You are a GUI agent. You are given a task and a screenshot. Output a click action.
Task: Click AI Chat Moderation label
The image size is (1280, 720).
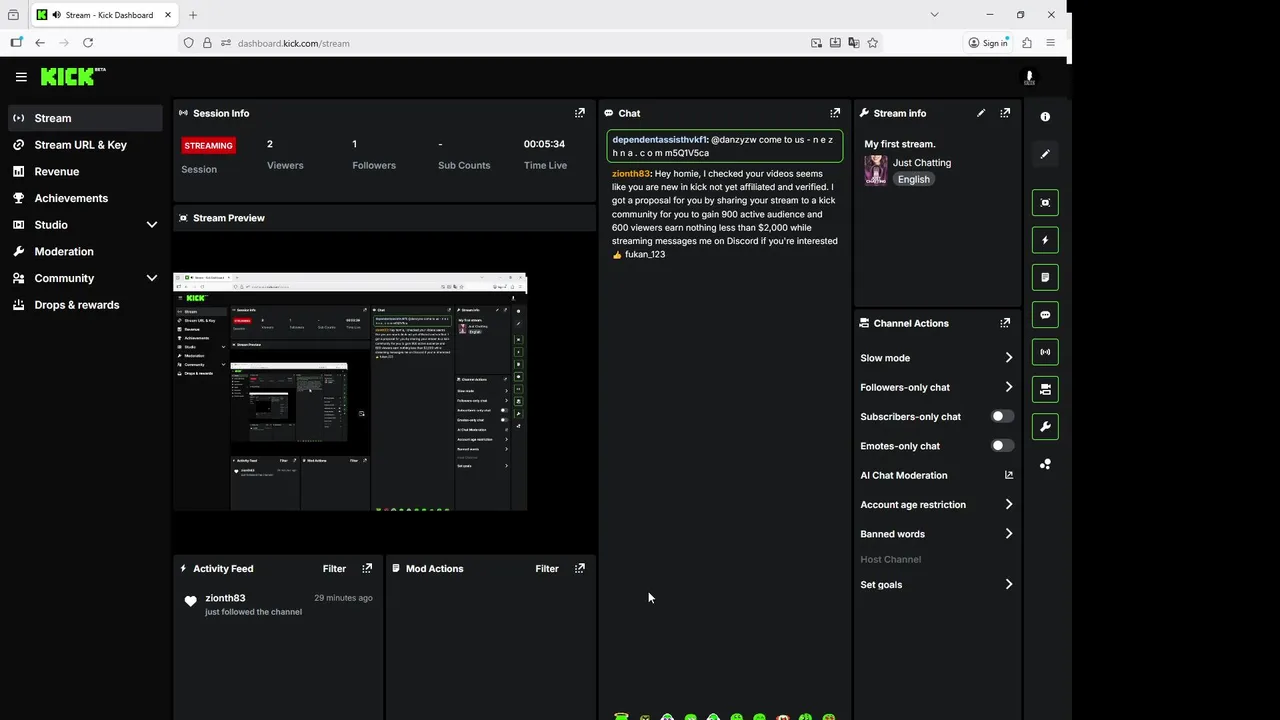[904, 475]
